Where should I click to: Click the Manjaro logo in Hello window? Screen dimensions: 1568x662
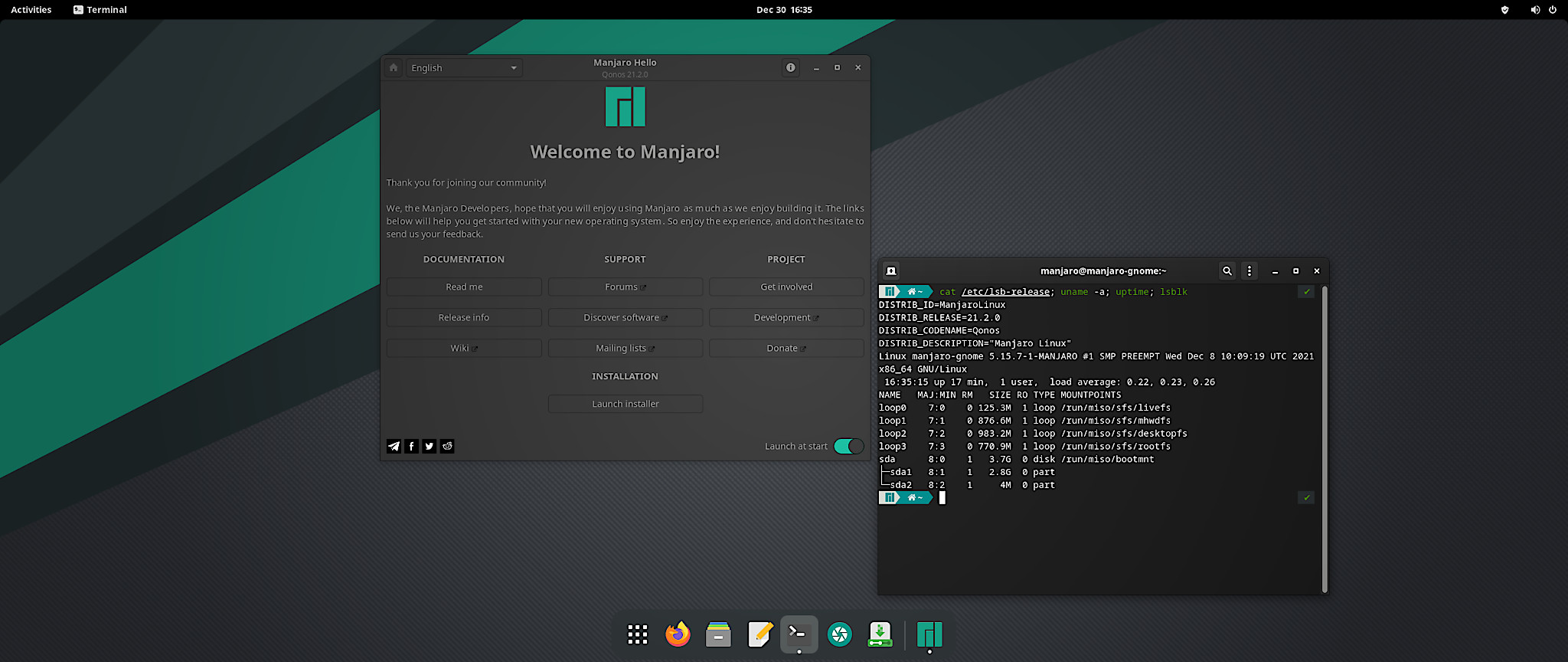coord(626,107)
